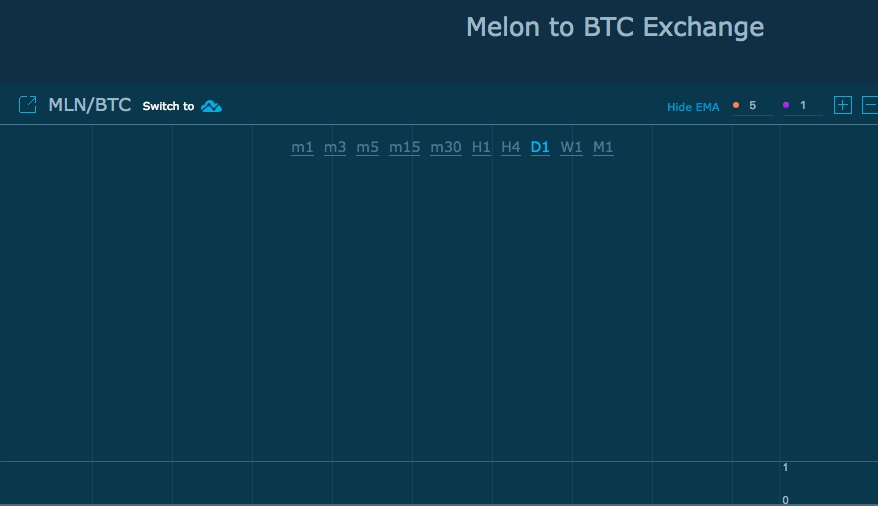Switch to the cloud-logo chart provider
This screenshot has height=506, width=878.
coord(211,106)
